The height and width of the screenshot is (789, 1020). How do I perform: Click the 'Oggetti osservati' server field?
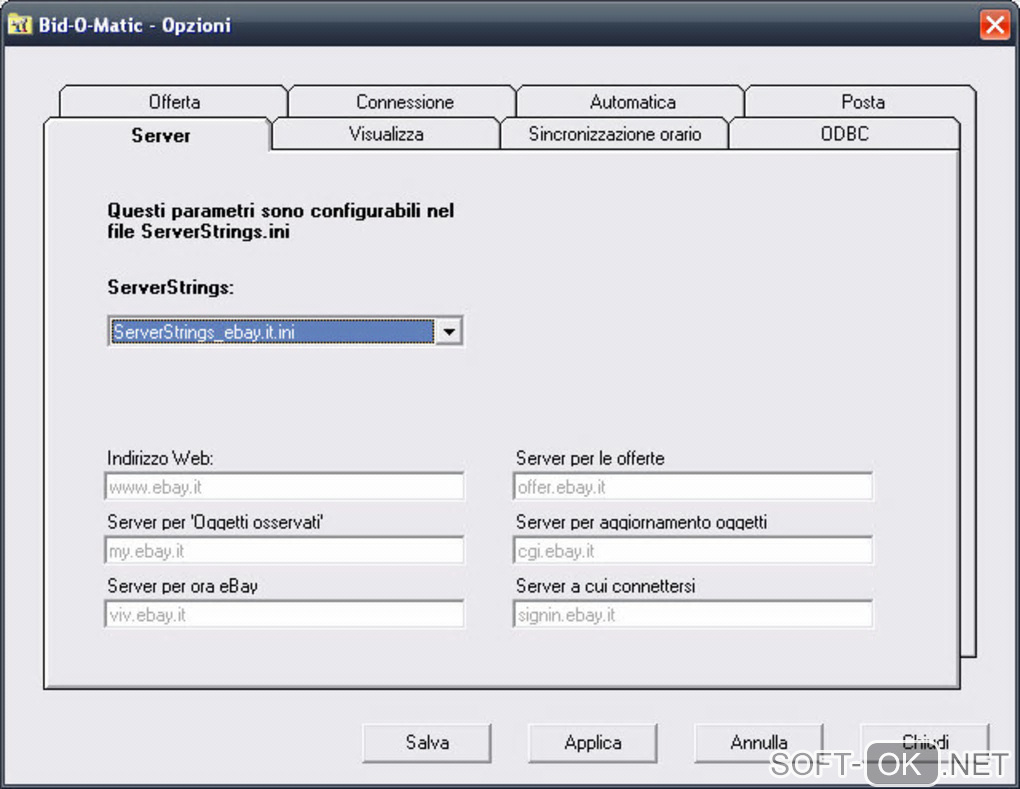[x=284, y=550]
